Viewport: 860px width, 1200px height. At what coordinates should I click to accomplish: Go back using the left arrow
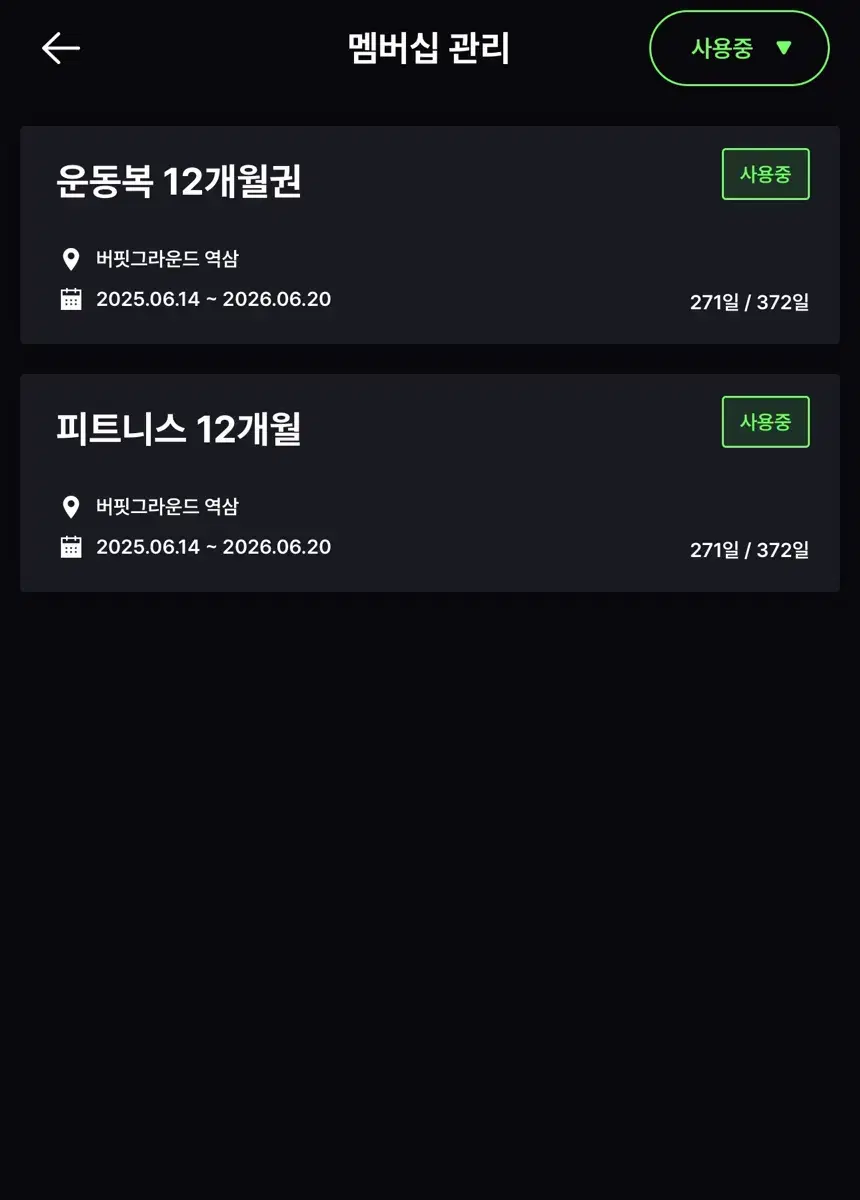point(61,48)
